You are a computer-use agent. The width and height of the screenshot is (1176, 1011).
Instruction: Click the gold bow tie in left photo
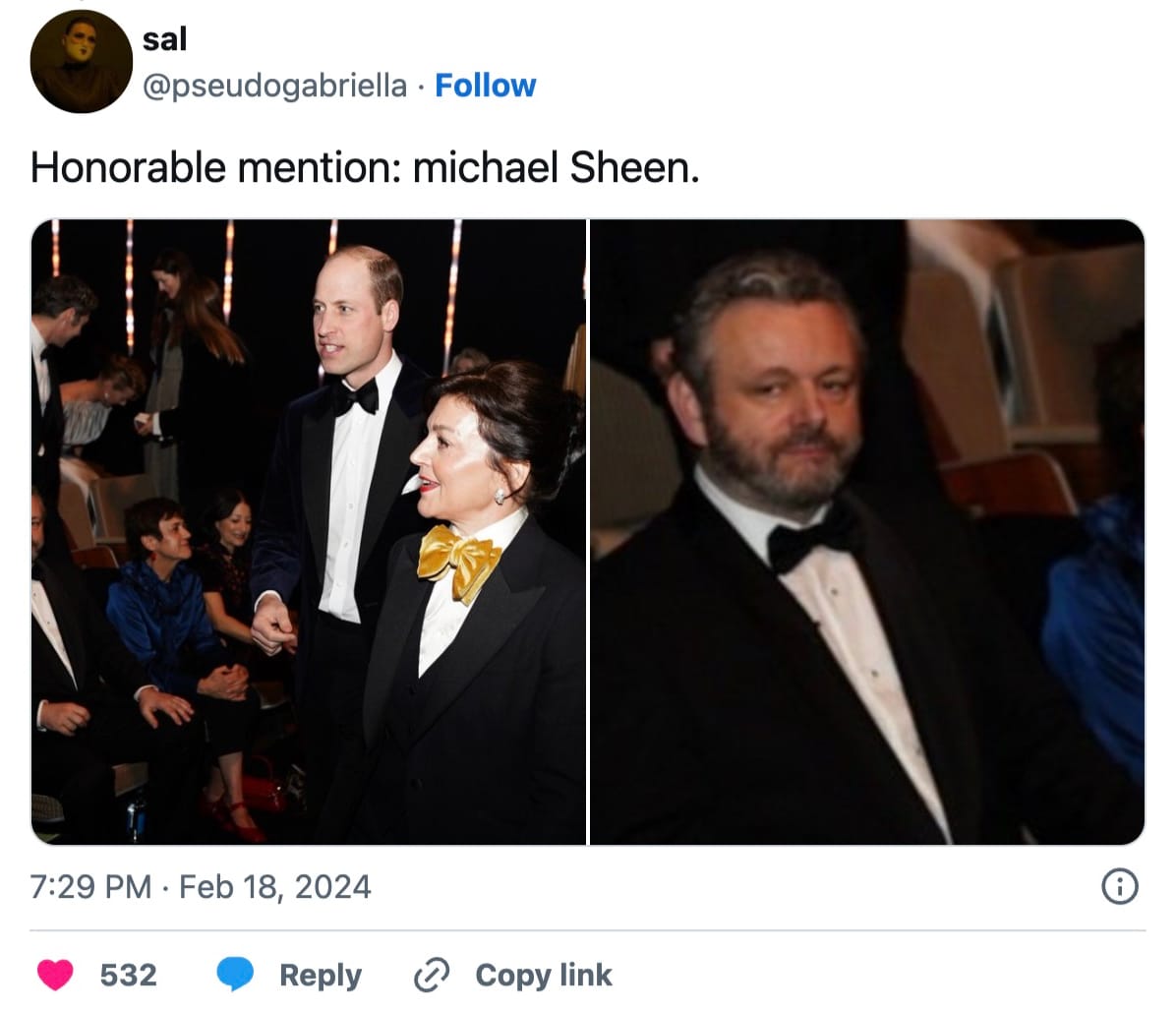(x=457, y=559)
